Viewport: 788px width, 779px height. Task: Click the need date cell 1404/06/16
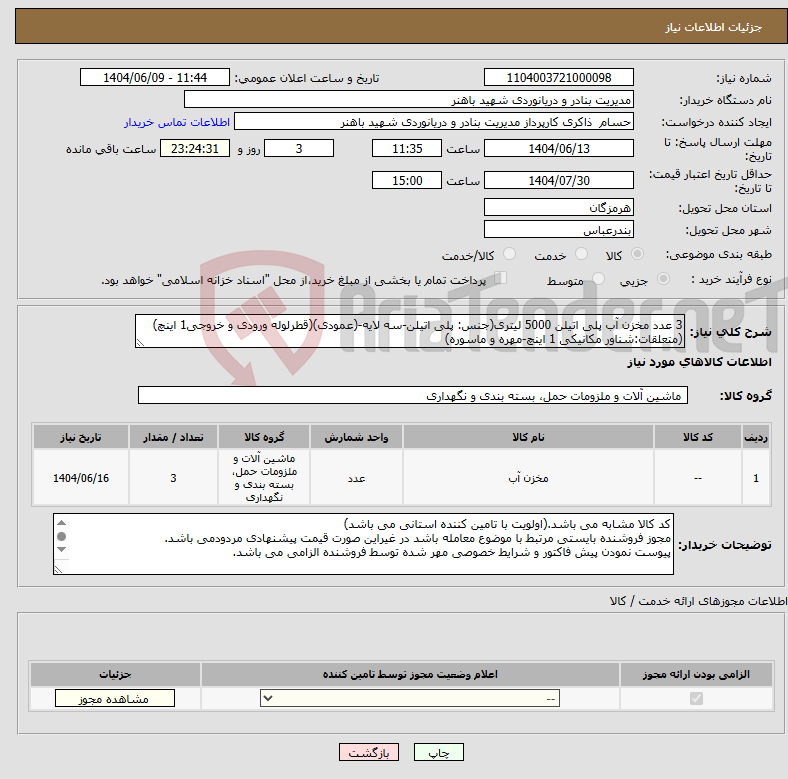(x=81, y=478)
